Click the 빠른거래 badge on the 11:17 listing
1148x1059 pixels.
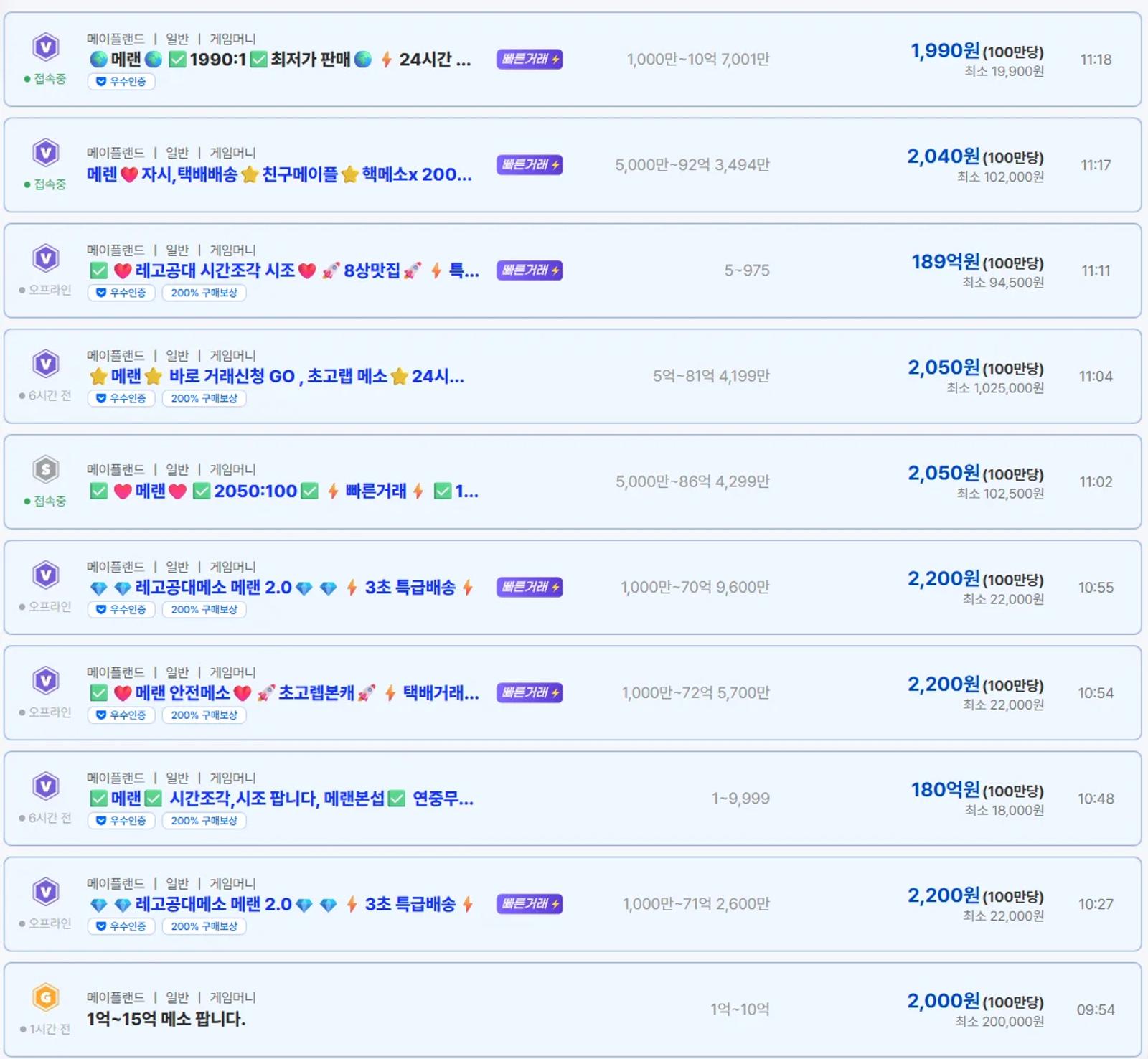coord(530,164)
